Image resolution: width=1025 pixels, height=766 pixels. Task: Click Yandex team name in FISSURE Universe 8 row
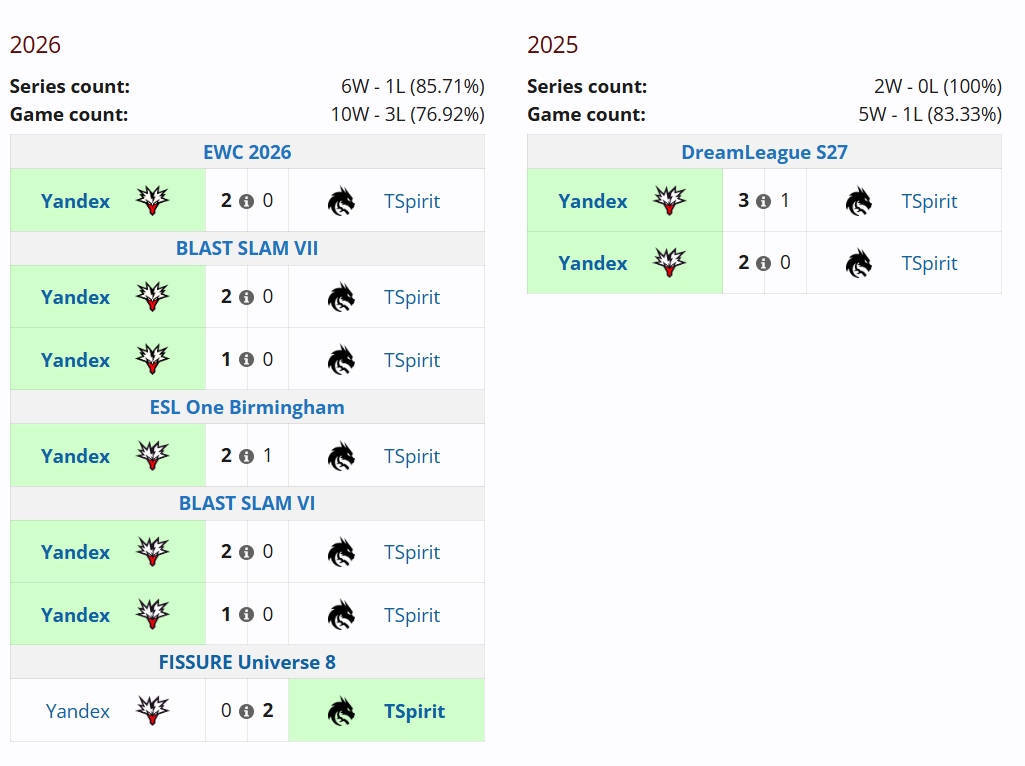78,711
